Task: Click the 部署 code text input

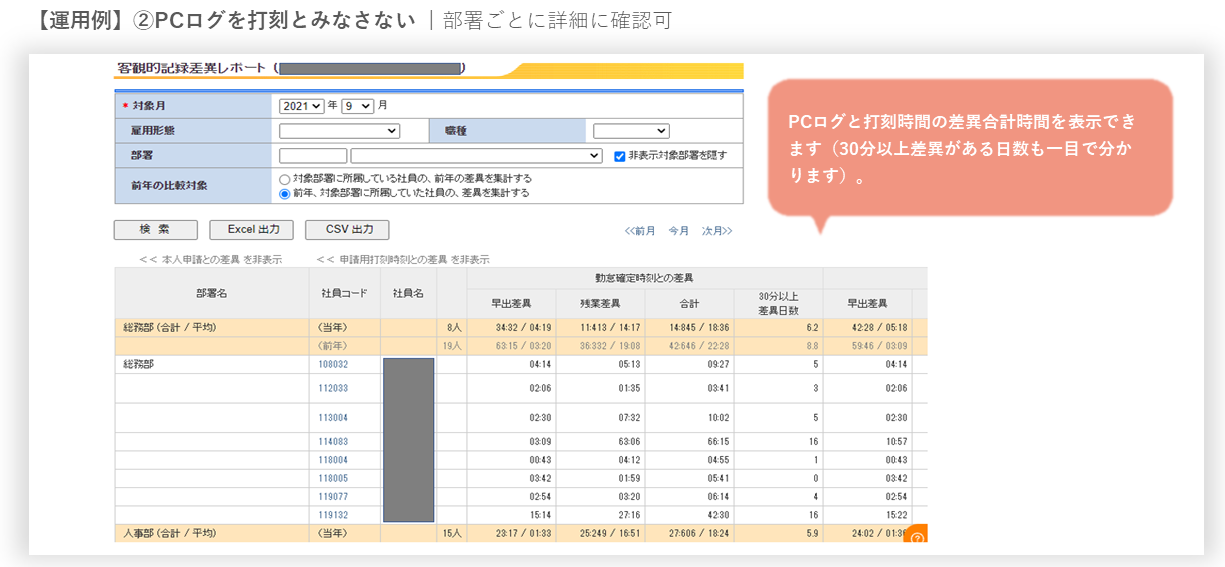Action: (x=313, y=156)
